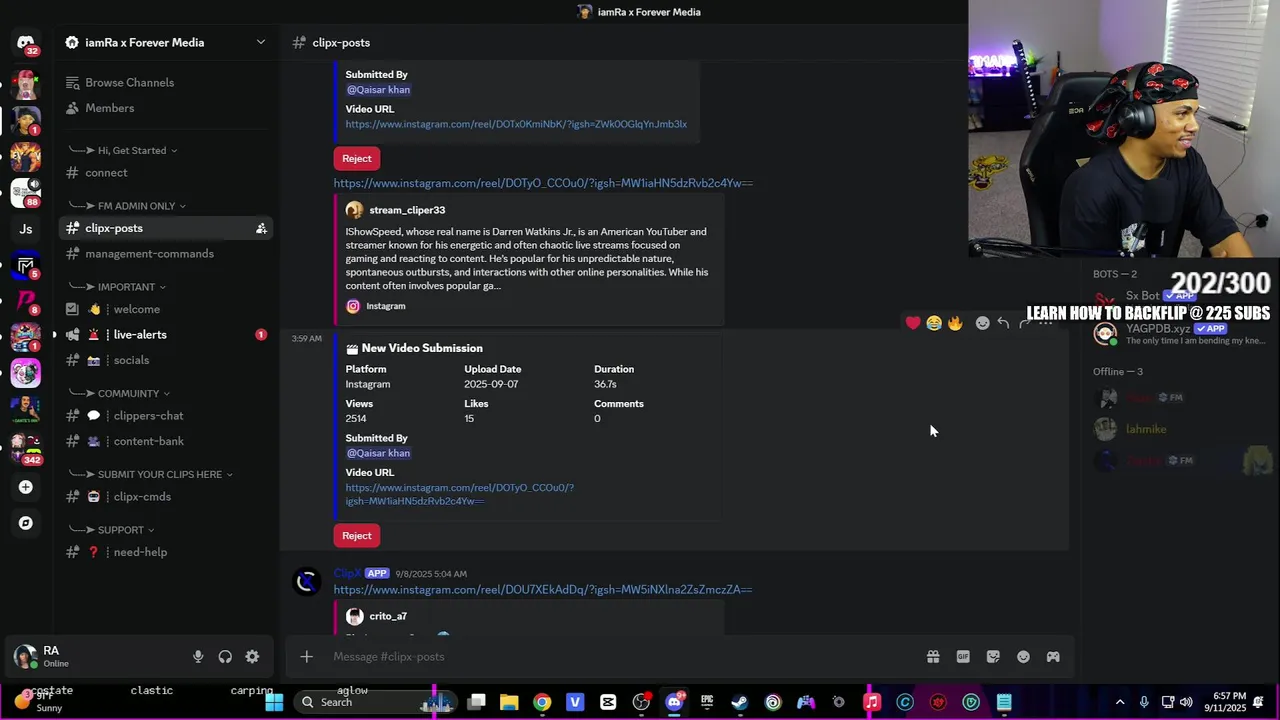Collapse the SUPPORT category
The width and height of the screenshot is (1280, 720).
pyautogui.click(x=126, y=530)
